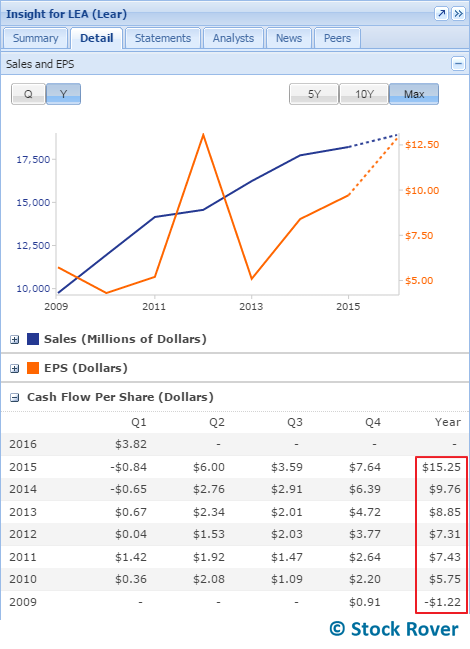Select the 2015 Q2 value $6.00
The image size is (470, 649).
coord(209,467)
